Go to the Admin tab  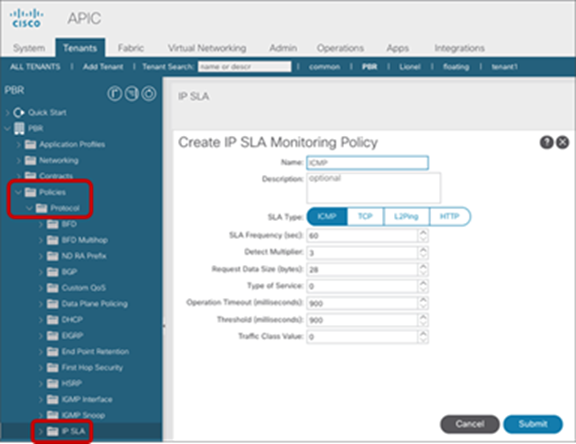pyautogui.click(x=283, y=48)
